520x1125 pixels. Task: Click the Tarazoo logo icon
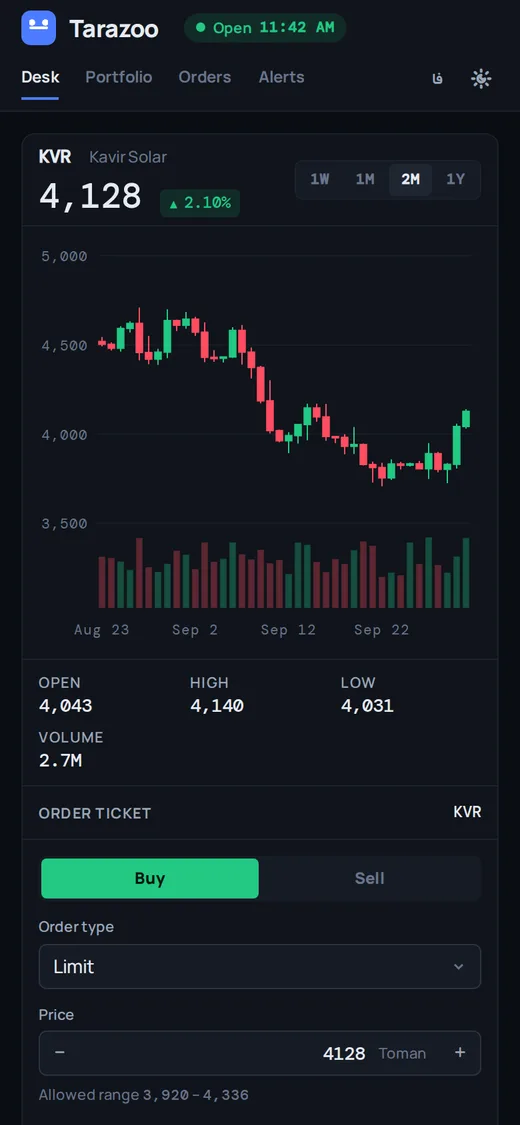pyautogui.click(x=39, y=28)
